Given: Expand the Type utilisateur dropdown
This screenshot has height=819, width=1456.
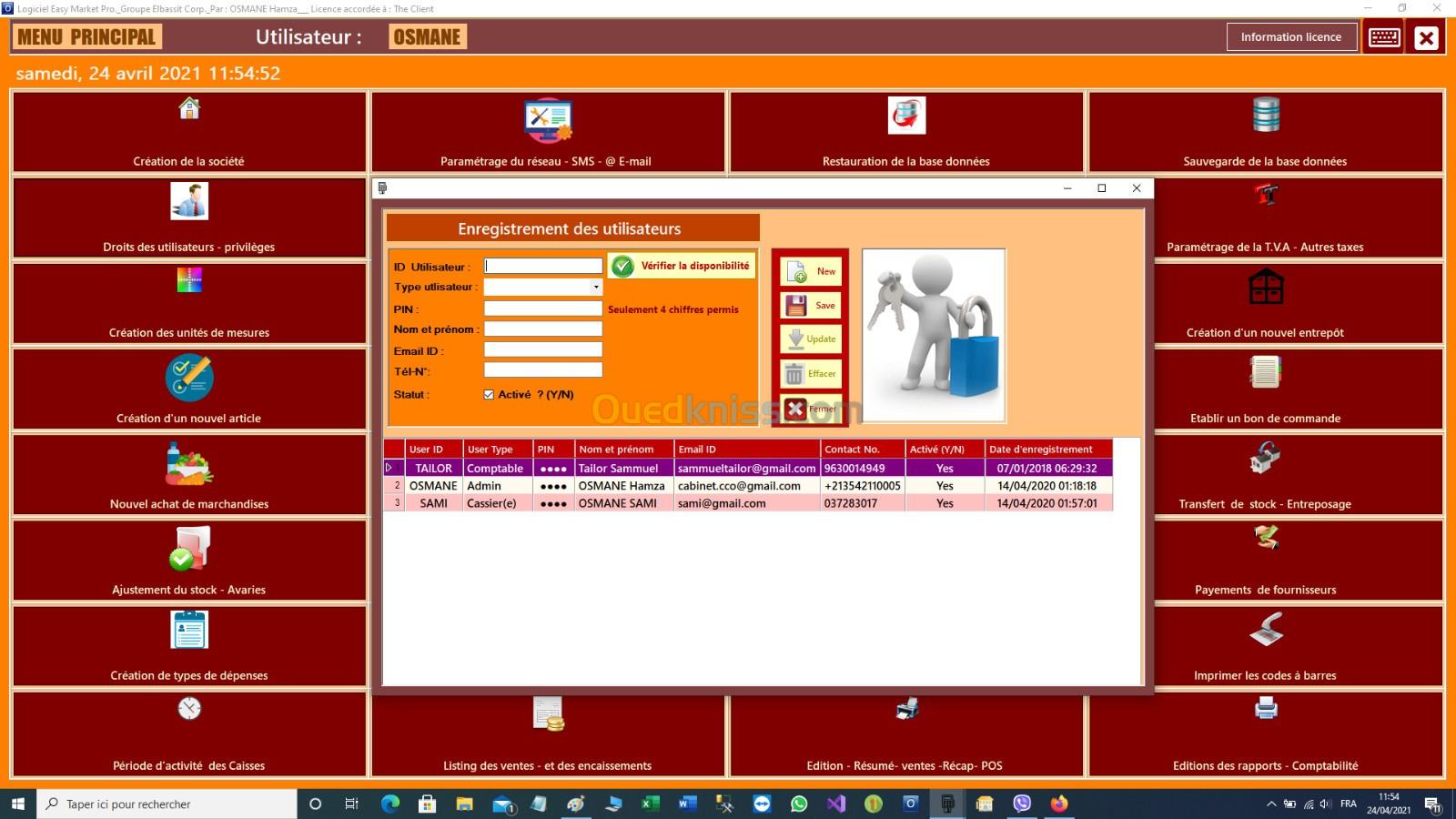Looking at the screenshot, I should (x=596, y=288).
